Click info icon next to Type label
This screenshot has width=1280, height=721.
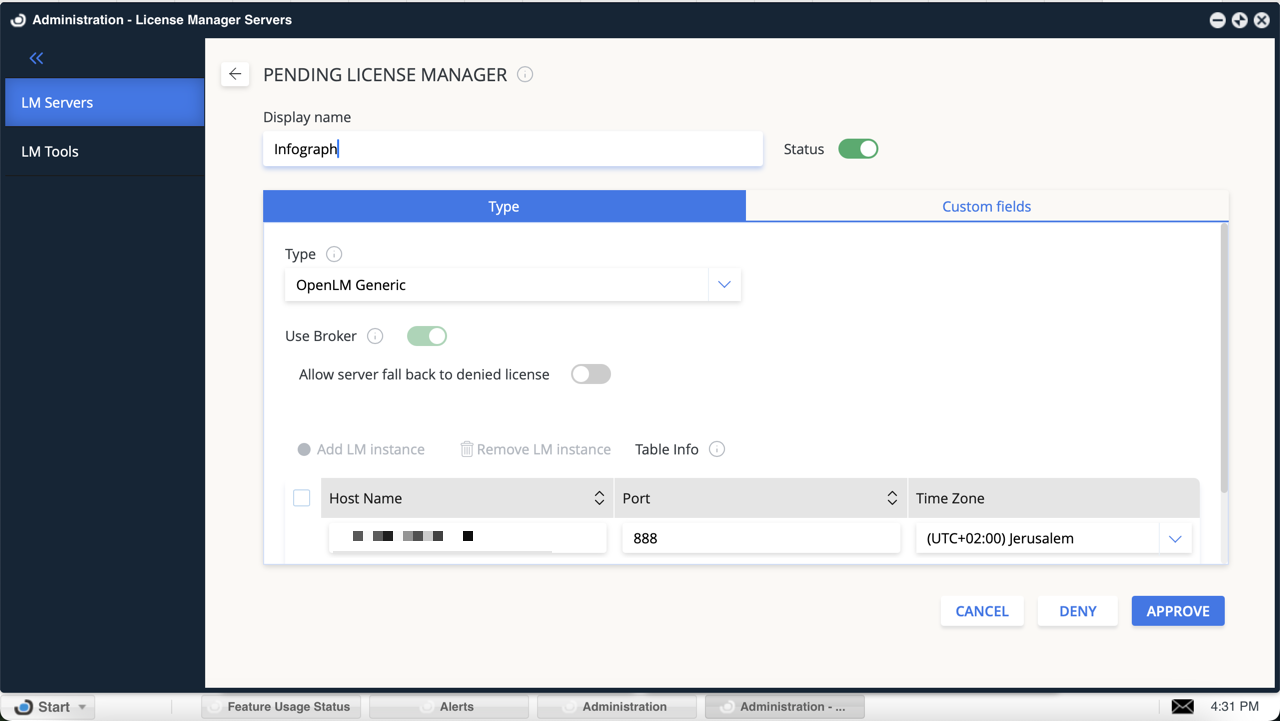click(x=334, y=254)
